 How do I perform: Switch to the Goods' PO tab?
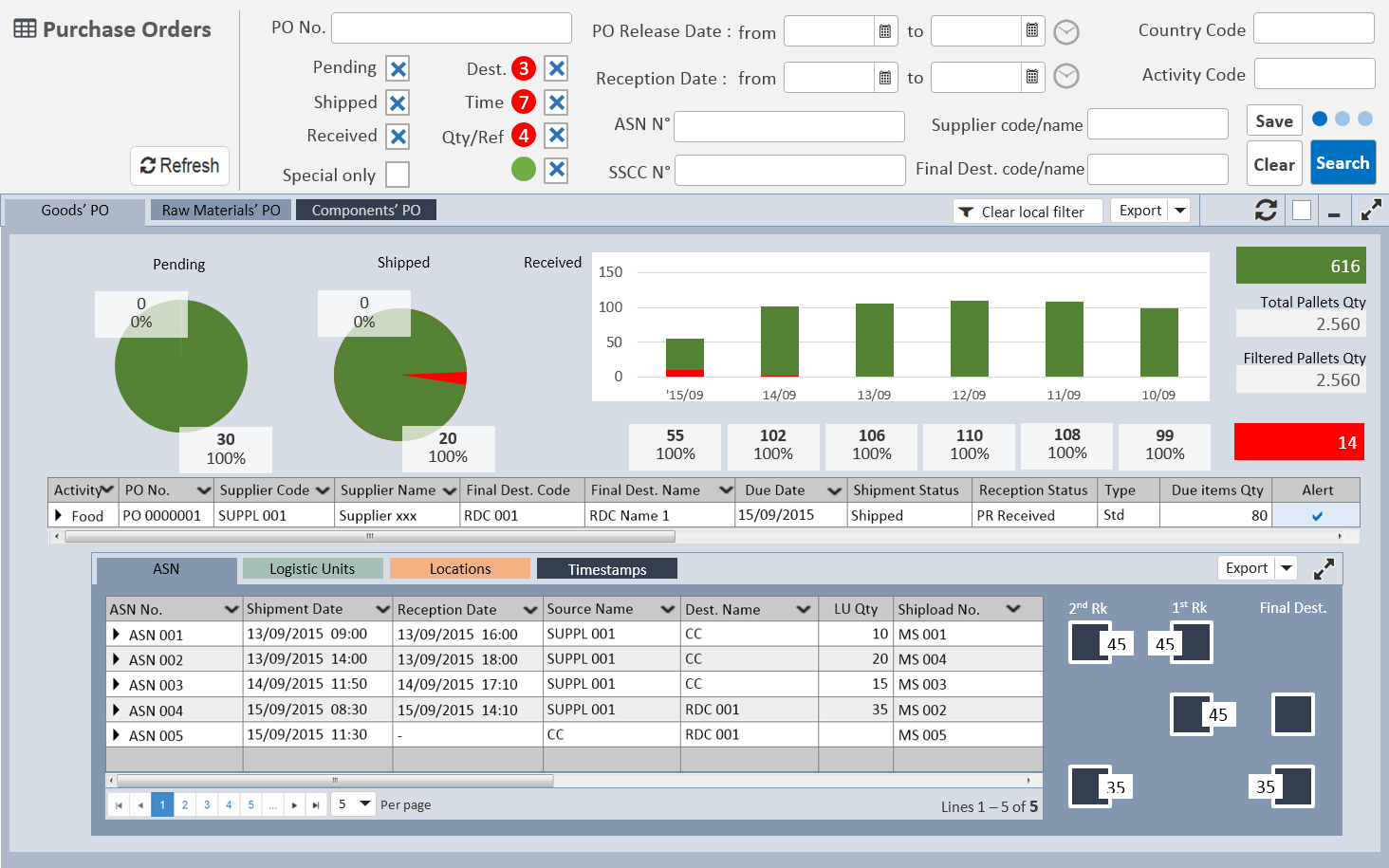pos(75,211)
